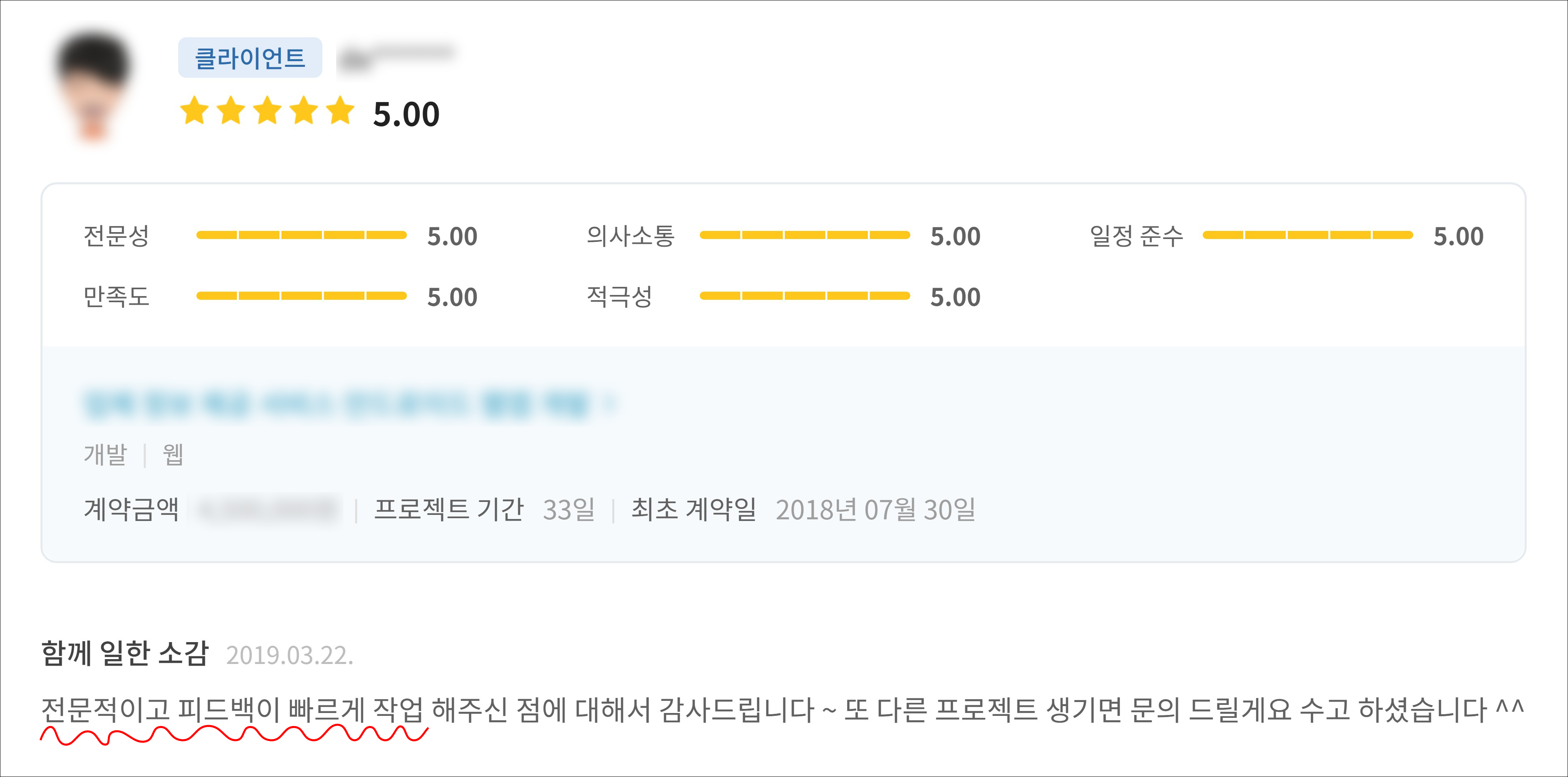Click the middle star of the rating

click(x=268, y=111)
